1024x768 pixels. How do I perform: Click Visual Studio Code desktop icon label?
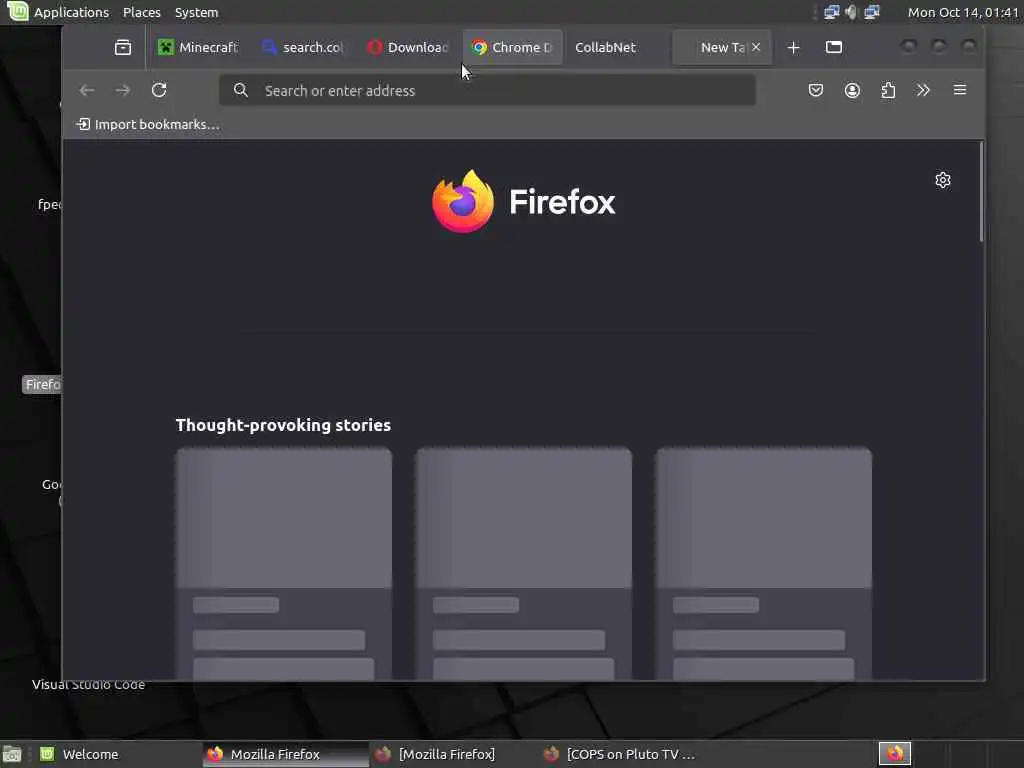tap(88, 684)
